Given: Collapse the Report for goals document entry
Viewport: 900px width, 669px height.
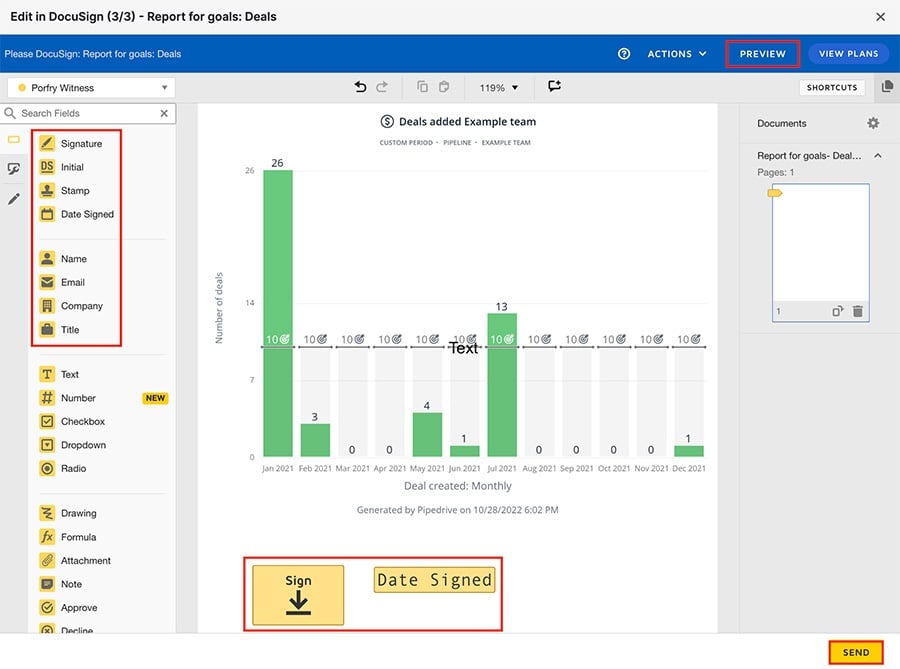Looking at the screenshot, I should [x=877, y=155].
